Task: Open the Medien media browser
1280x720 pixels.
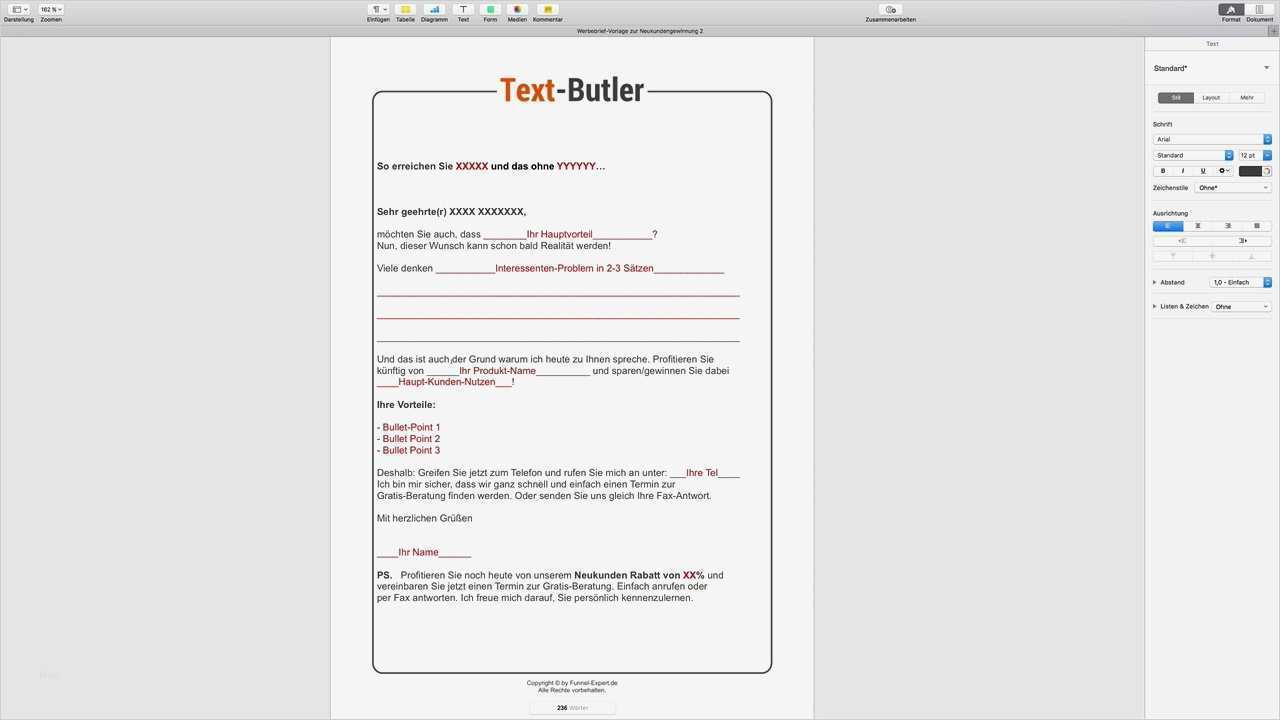Action: (517, 9)
